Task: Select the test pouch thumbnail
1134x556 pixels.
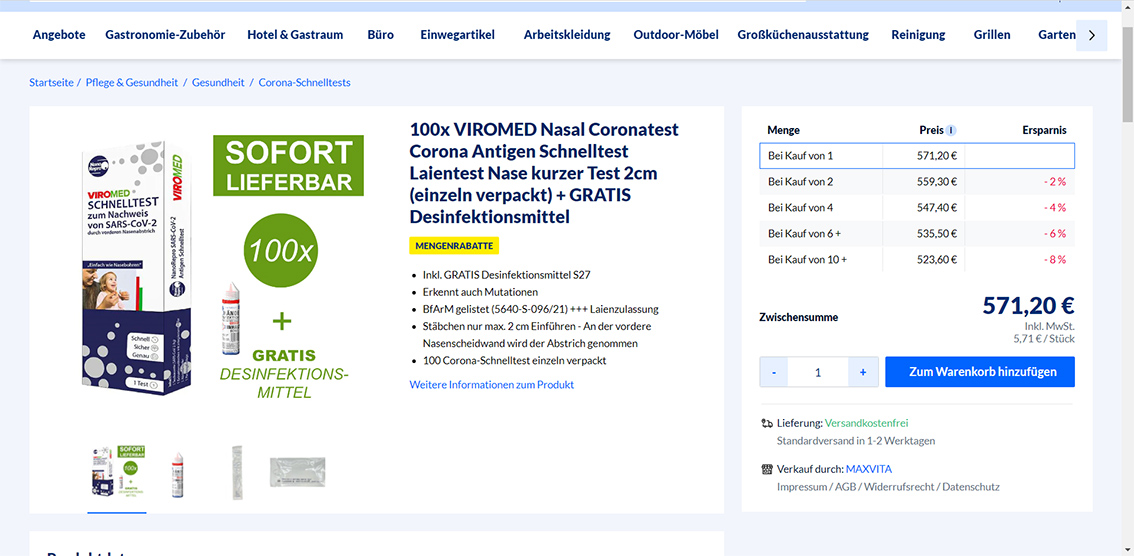Action: [x=297, y=474]
